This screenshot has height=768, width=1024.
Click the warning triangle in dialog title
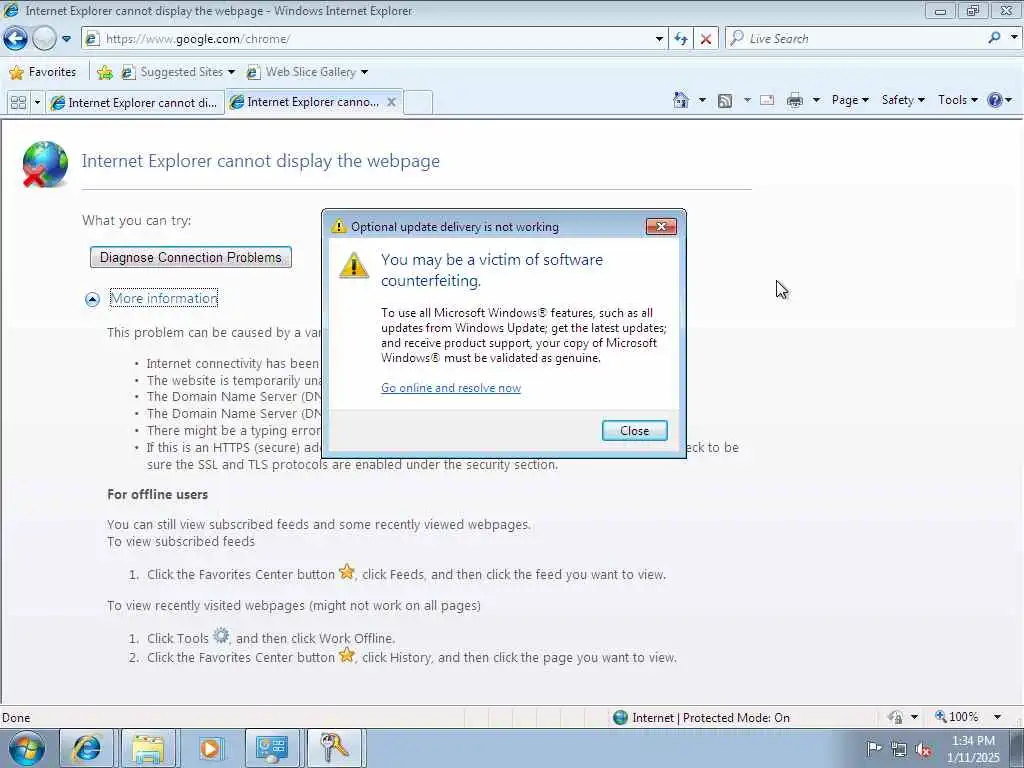click(x=338, y=226)
